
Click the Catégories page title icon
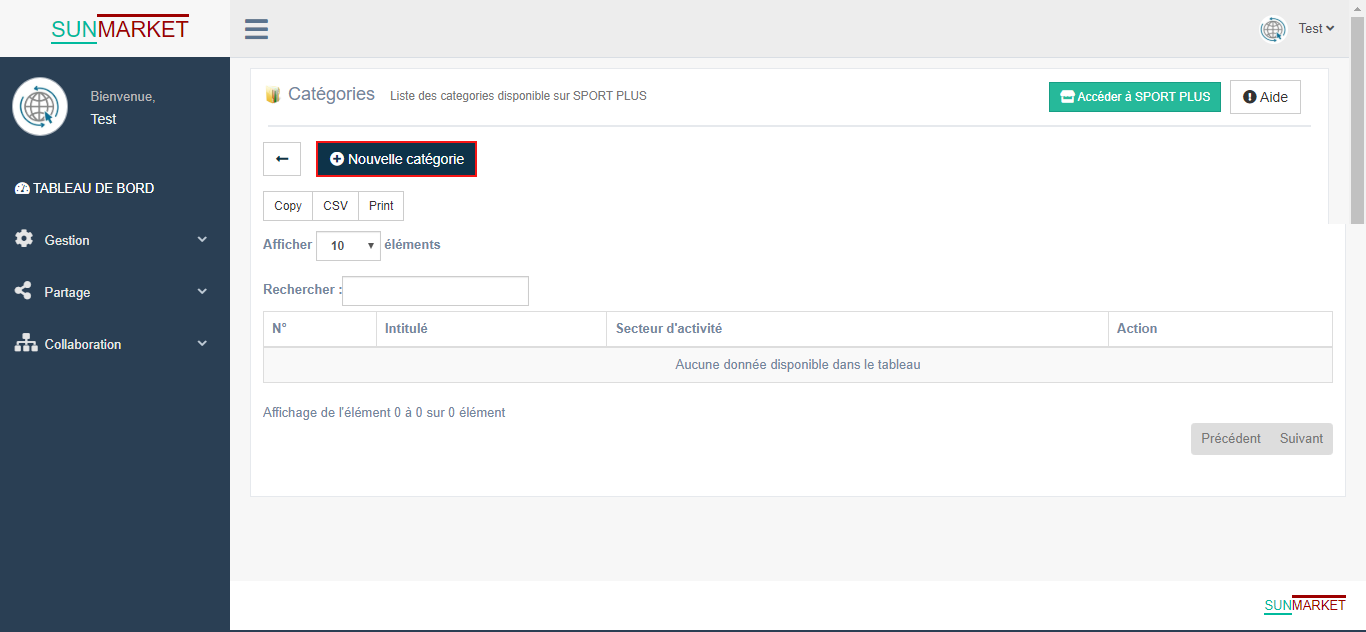[272, 95]
